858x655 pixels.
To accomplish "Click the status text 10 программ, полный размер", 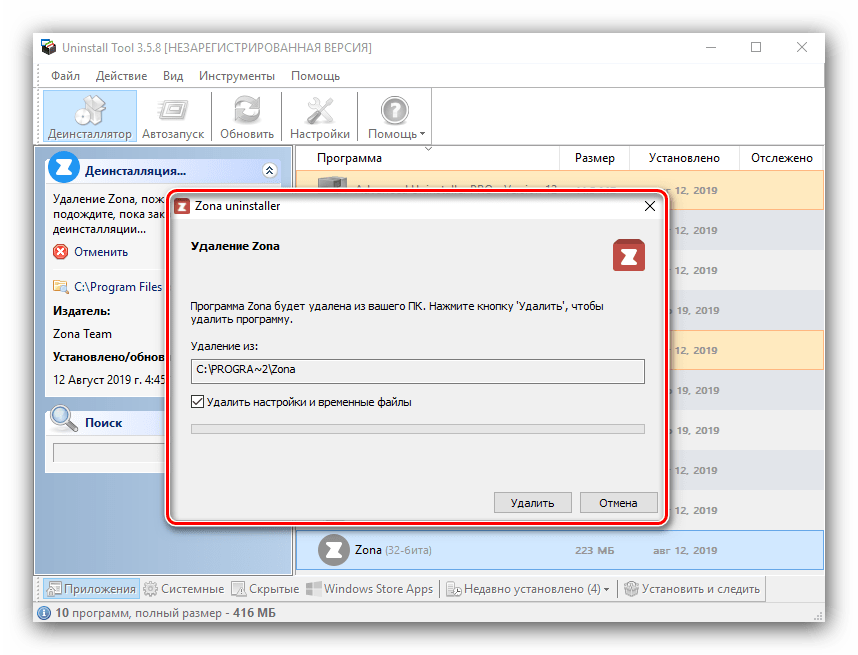I will (x=165, y=613).
